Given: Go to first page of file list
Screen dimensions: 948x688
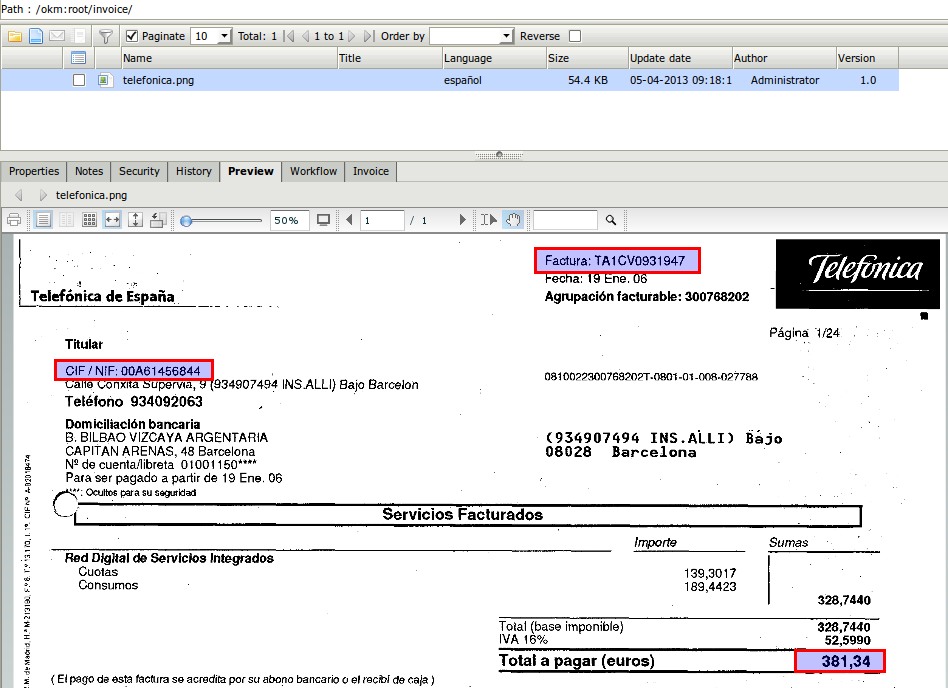Looking at the screenshot, I should (x=290, y=36).
